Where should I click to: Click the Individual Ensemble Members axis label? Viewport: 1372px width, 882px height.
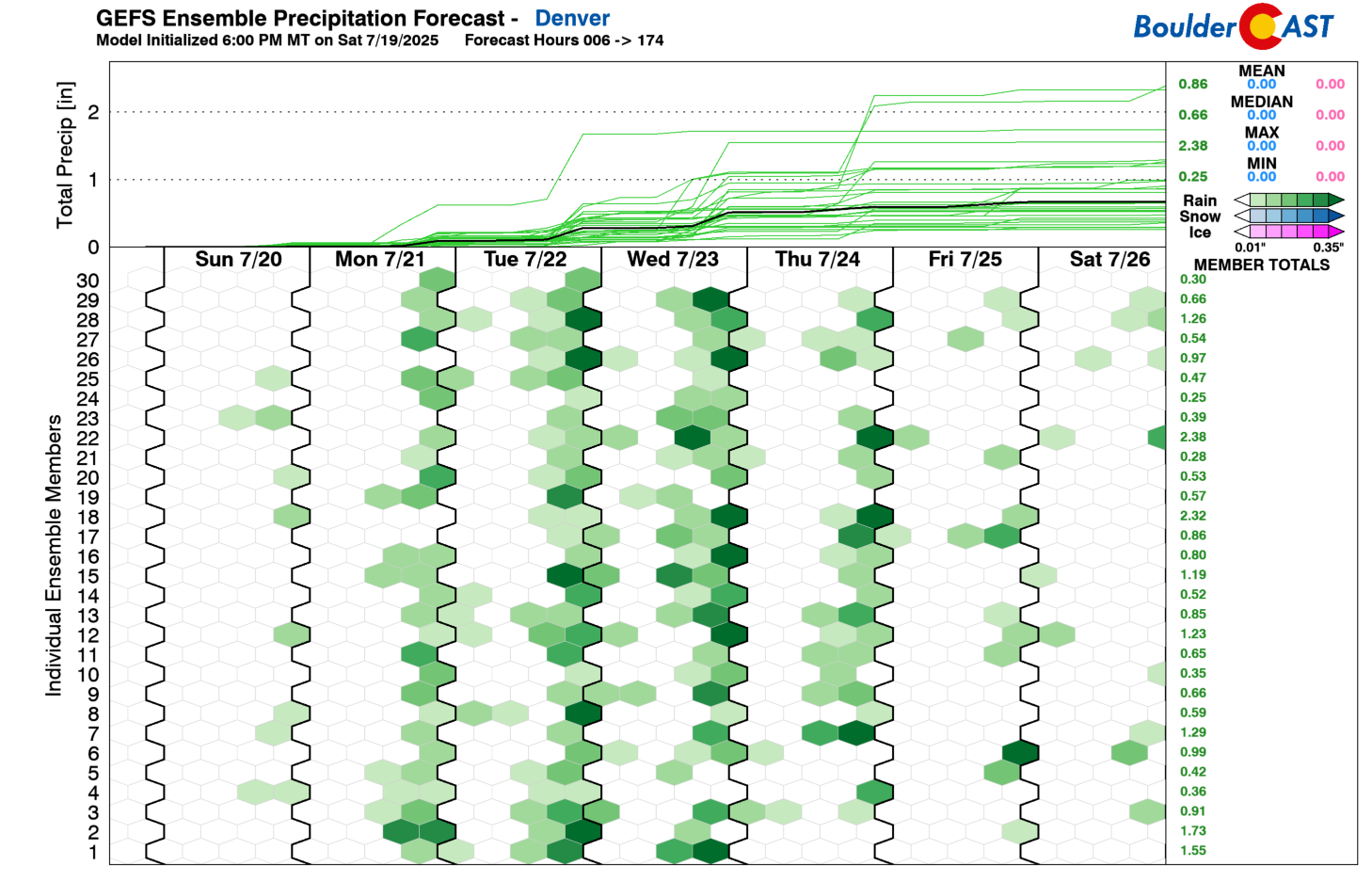pyautogui.click(x=54, y=555)
